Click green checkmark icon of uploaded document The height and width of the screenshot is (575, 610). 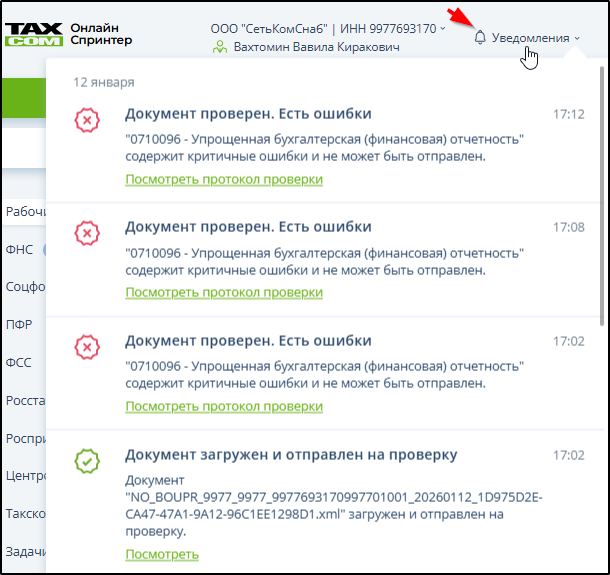click(x=88, y=462)
